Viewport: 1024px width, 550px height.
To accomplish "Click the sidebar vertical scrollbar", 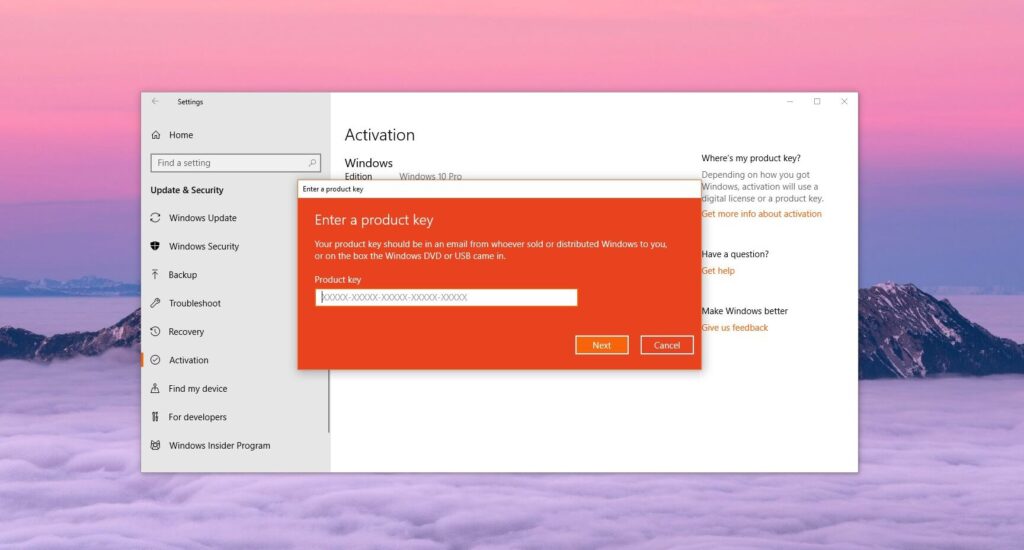I will [328, 400].
